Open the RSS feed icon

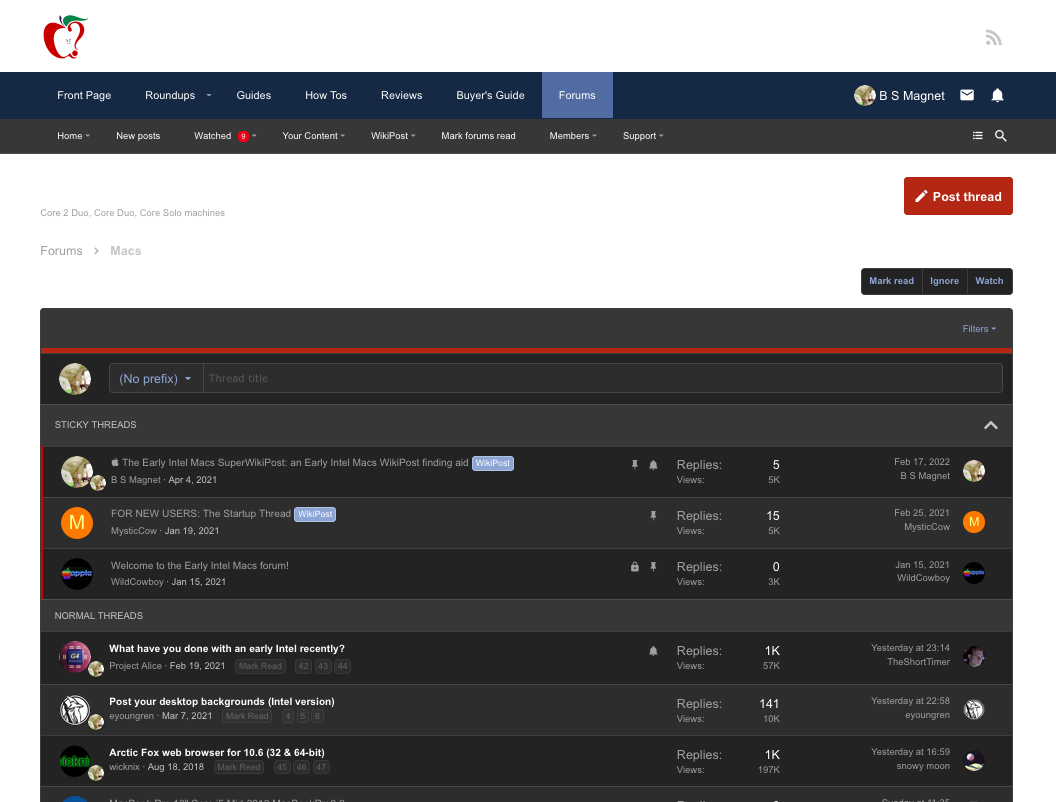point(993,38)
